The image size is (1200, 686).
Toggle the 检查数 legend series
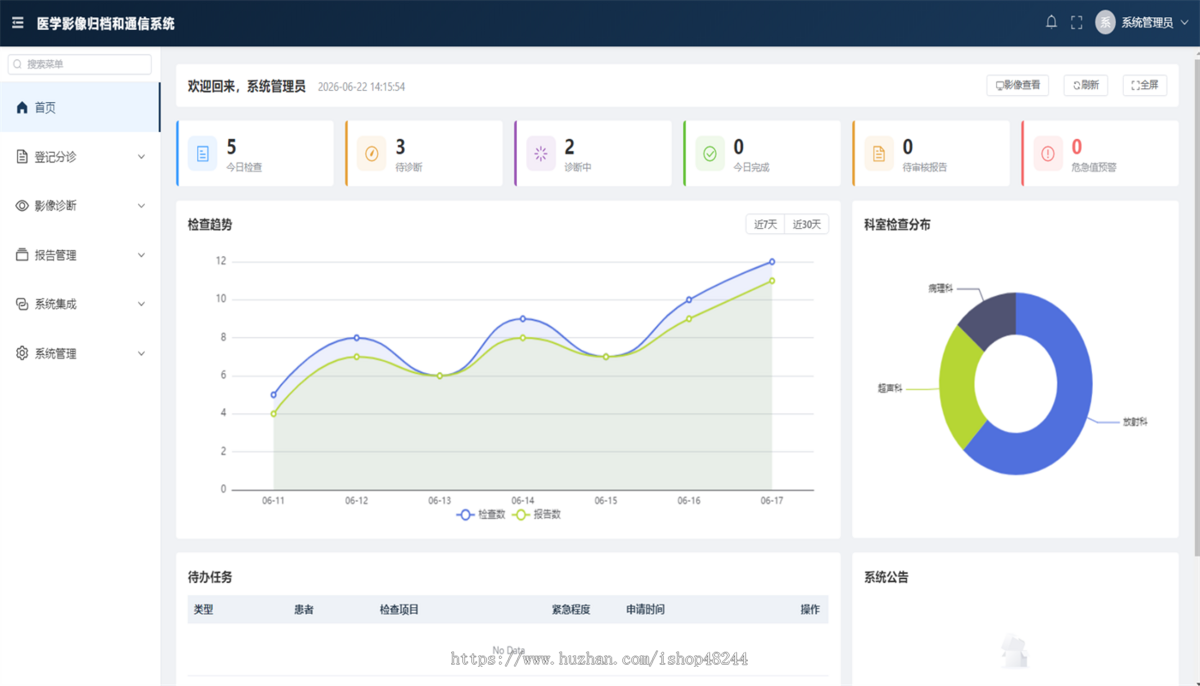[481, 514]
